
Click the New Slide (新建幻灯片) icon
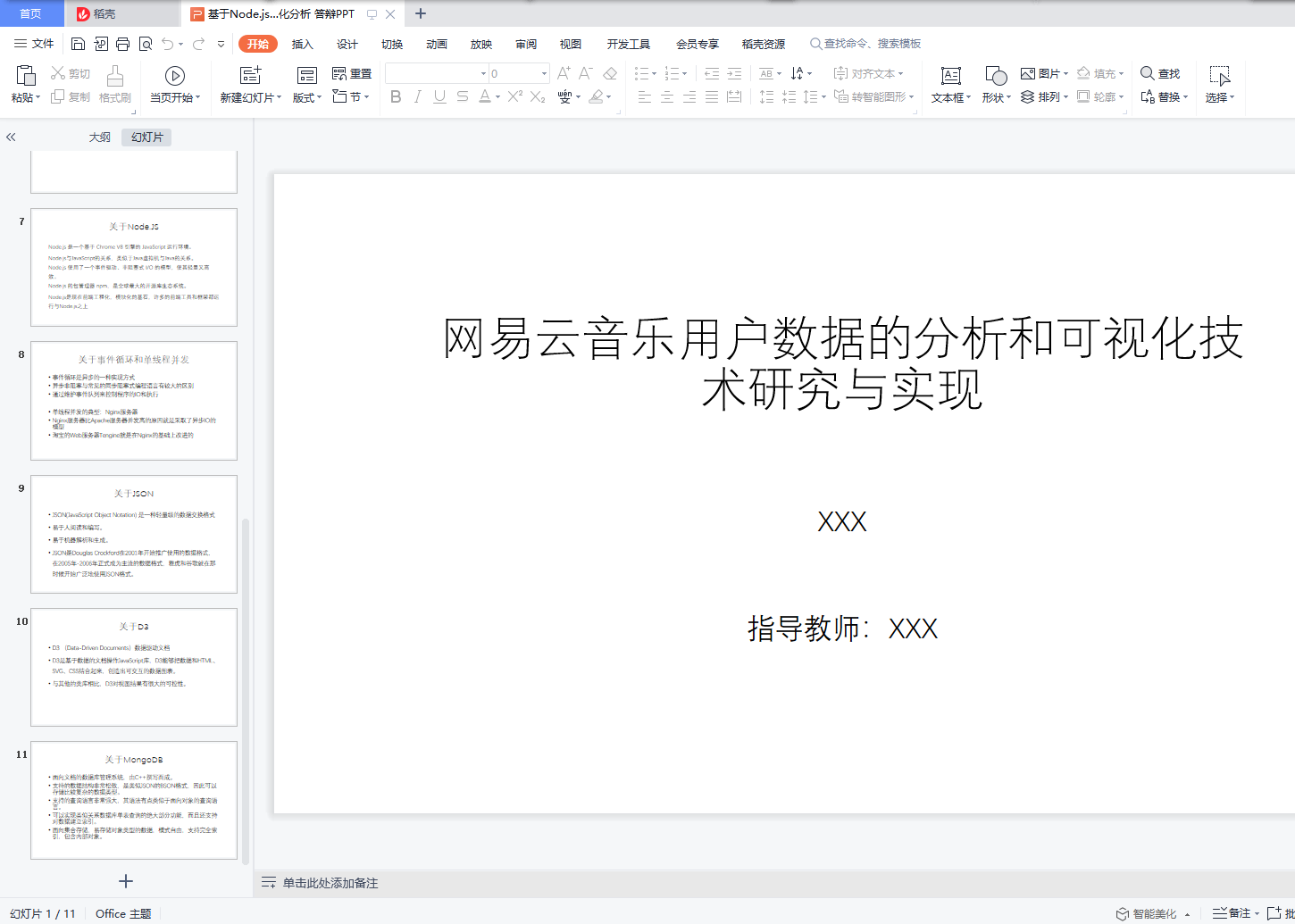point(251,75)
